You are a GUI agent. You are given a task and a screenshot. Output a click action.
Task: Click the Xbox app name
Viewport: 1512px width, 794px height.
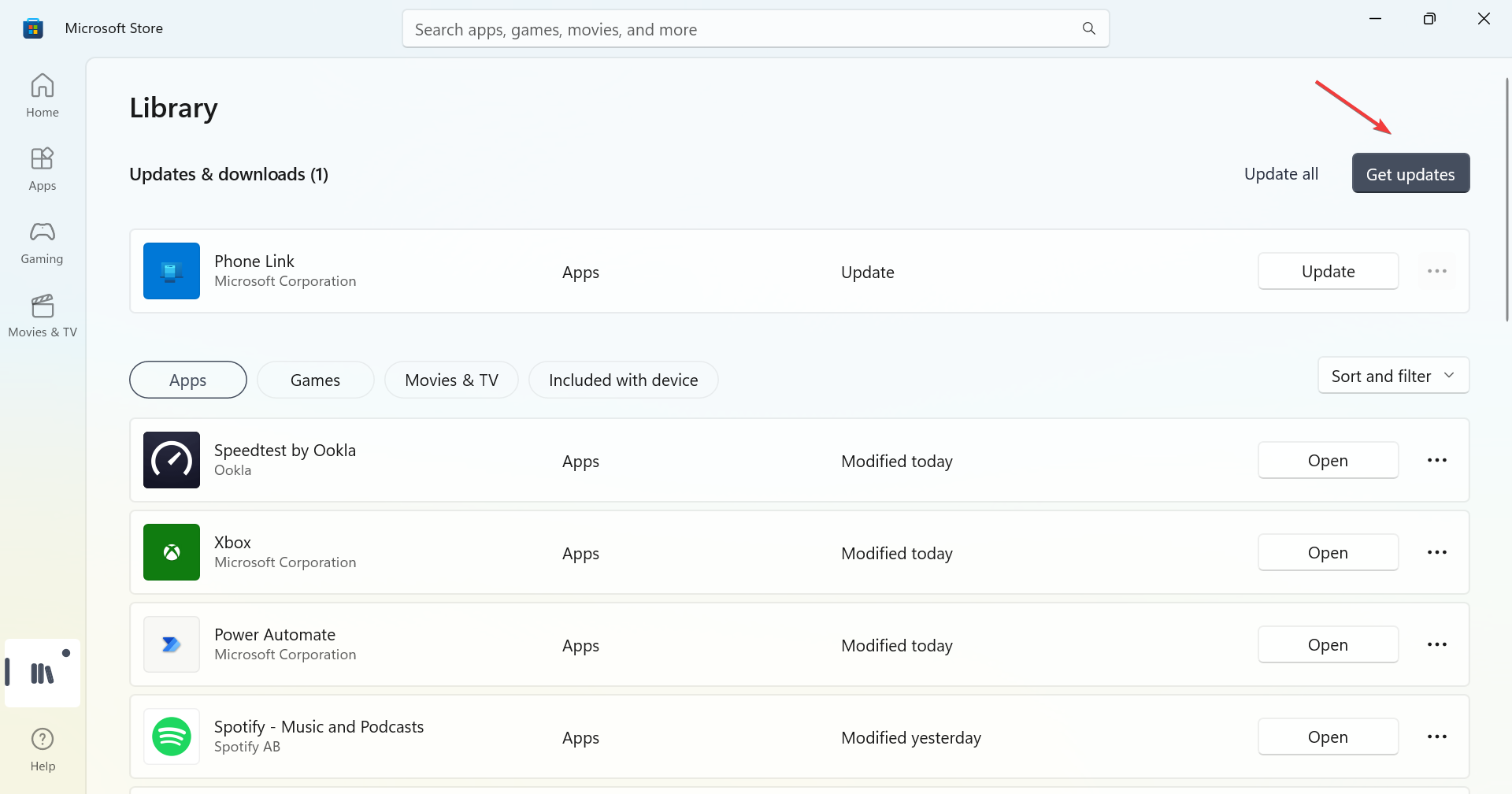(232, 542)
